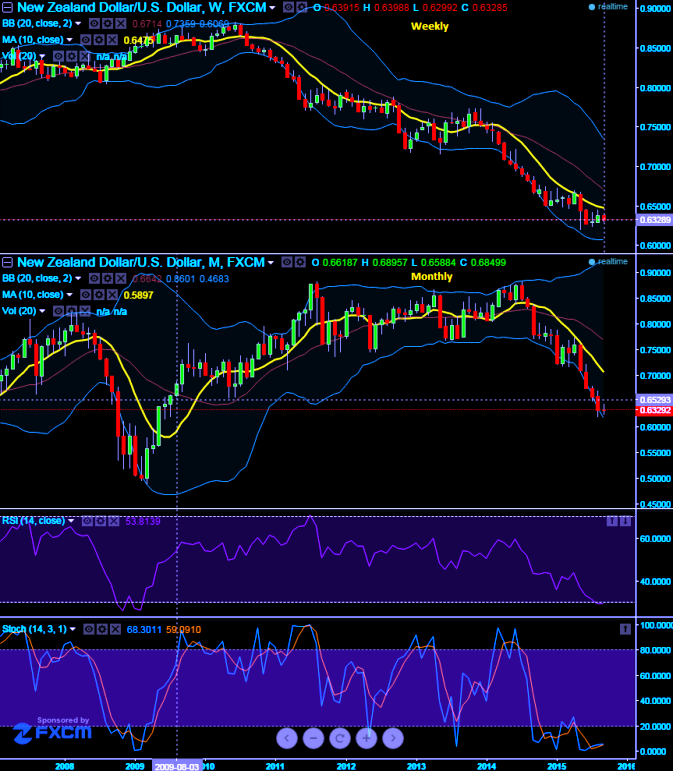Remove Bollinger Bands from the Monthly pane
This screenshot has width=673, height=771.
click(x=120, y=279)
